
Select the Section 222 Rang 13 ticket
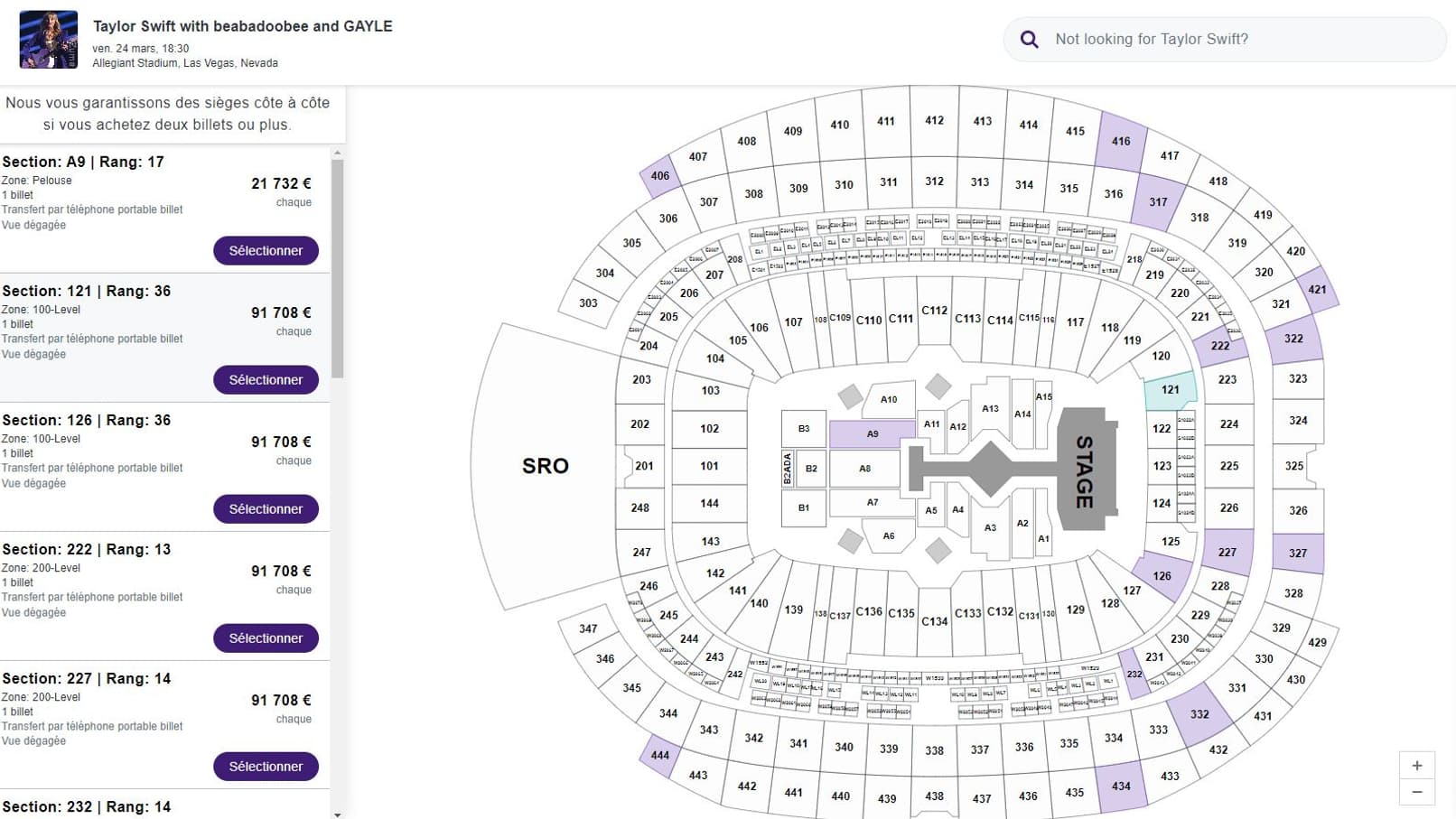(266, 638)
